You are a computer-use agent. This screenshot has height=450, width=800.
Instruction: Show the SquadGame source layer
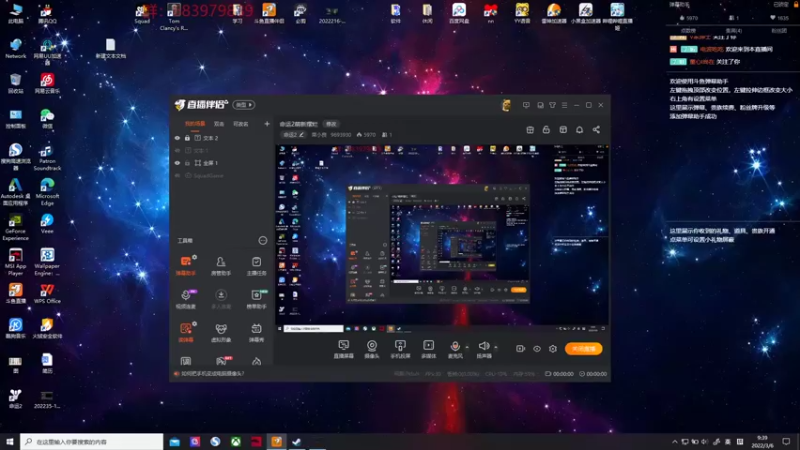(178, 176)
